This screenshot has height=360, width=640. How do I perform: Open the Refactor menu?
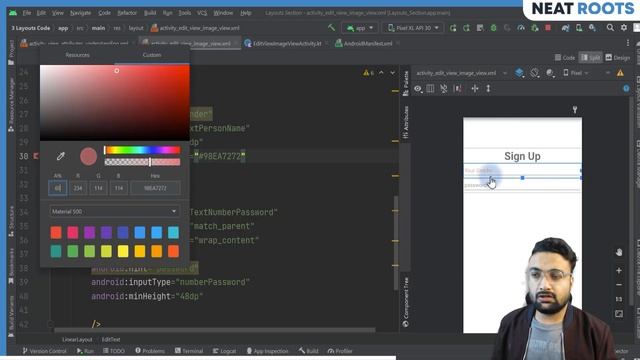coord(127,13)
